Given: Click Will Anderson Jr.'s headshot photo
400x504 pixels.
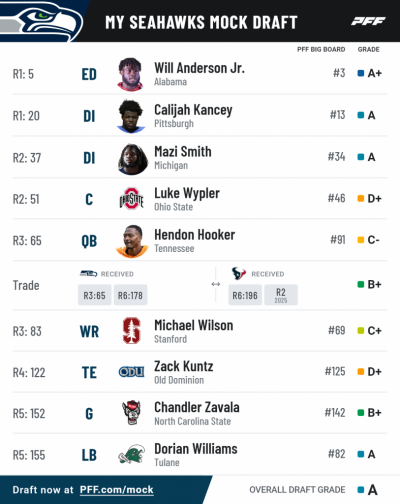Looking at the screenshot, I should tap(131, 74).
